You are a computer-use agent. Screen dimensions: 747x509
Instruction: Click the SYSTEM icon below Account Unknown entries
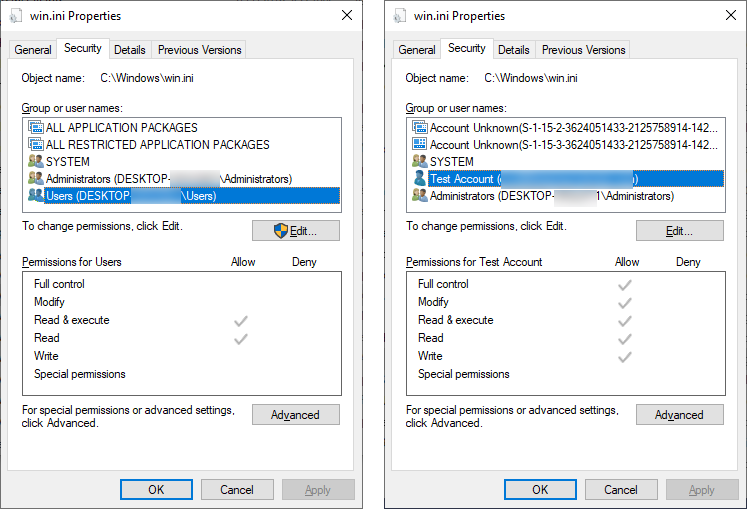(420, 162)
